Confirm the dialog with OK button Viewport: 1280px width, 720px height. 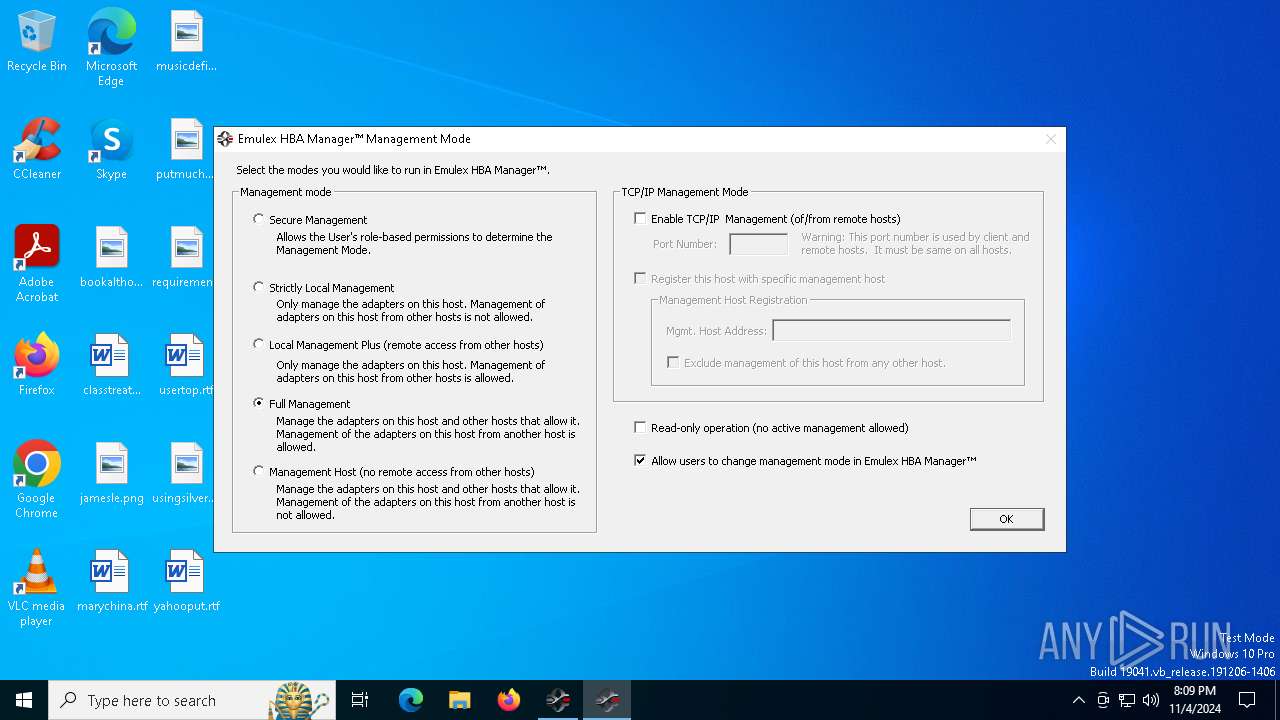click(x=1006, y=518)
